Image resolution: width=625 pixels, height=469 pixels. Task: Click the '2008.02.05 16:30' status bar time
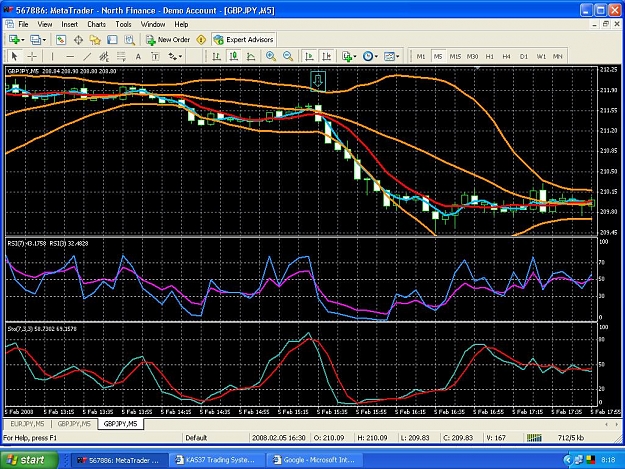click(278, 438)
